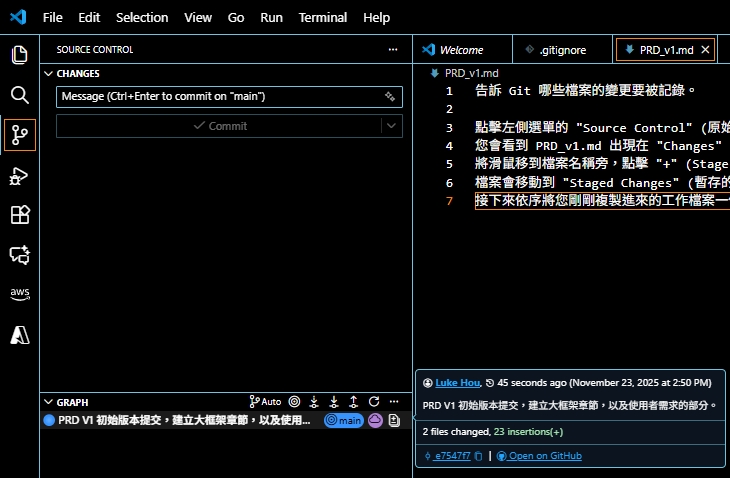Screen dimensions: 730x478
Task: Click line 4 mentioning "Changes"
Action: (x=599, y=145)
